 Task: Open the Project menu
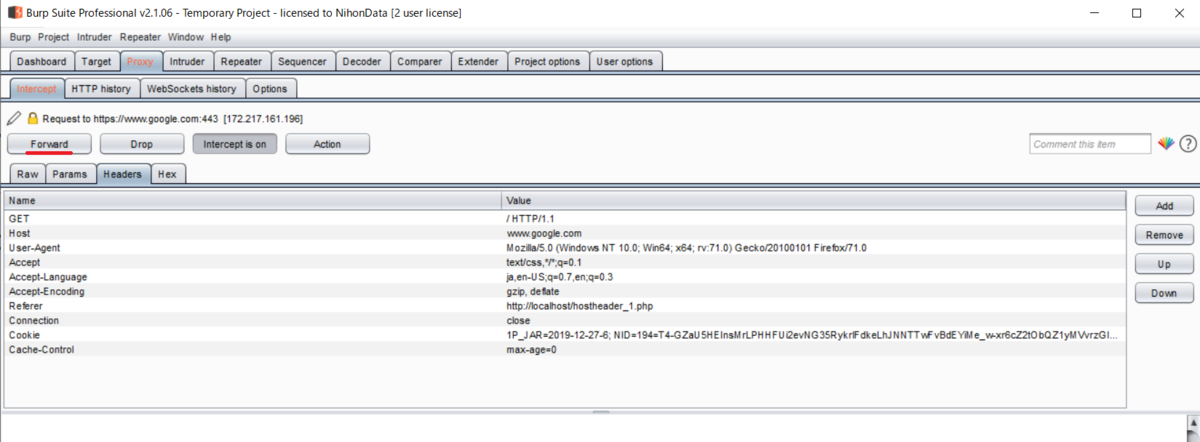pos(54,37)
